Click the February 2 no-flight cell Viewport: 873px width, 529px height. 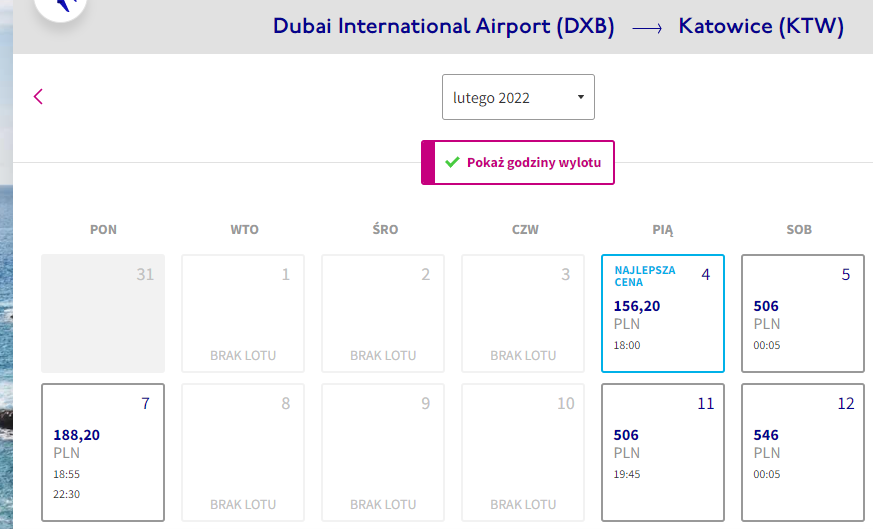coord(383,314)
